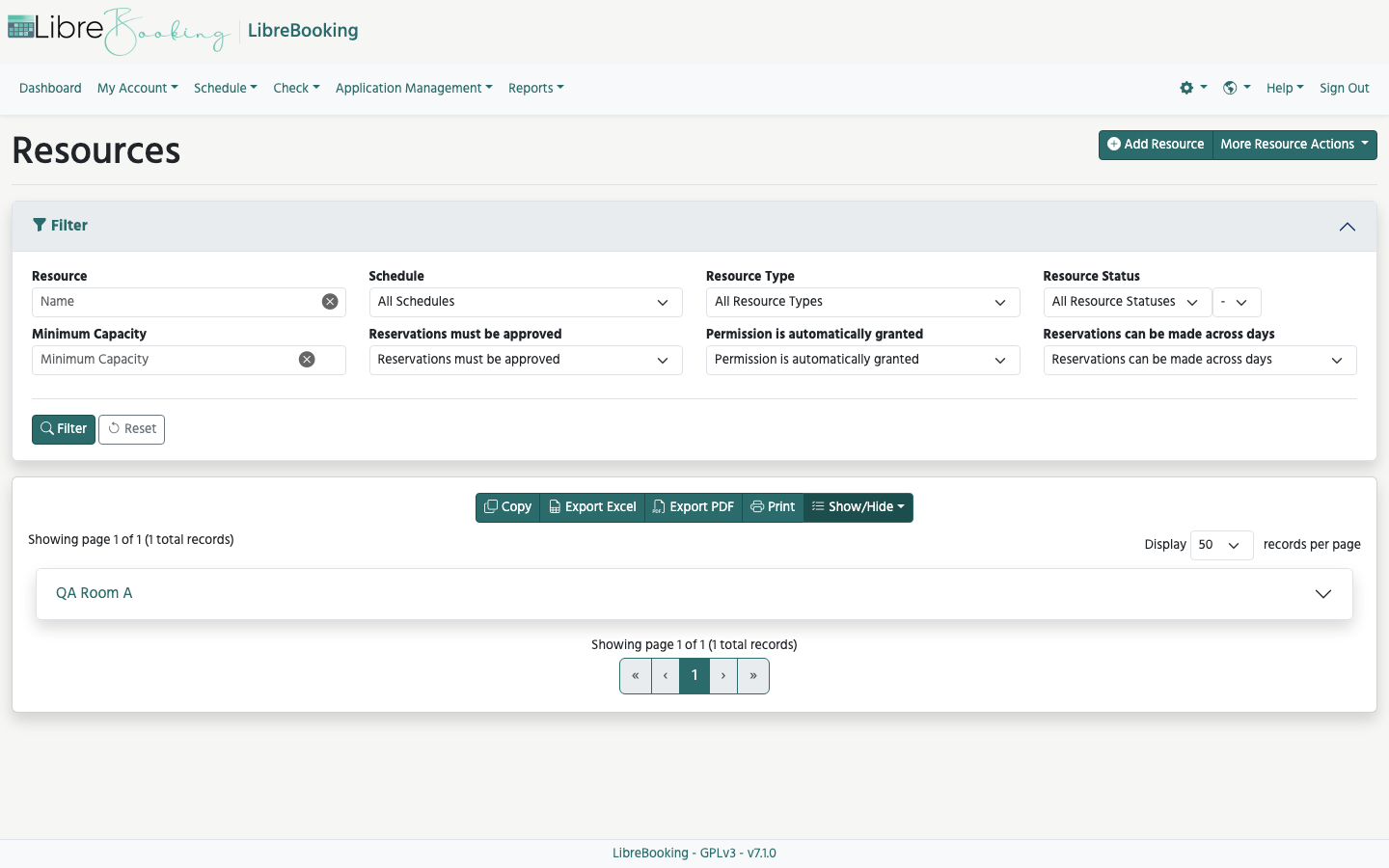Screen dimensions: 1389x868
Task: Open the Check menu
Action: click(x=296, y=88)
